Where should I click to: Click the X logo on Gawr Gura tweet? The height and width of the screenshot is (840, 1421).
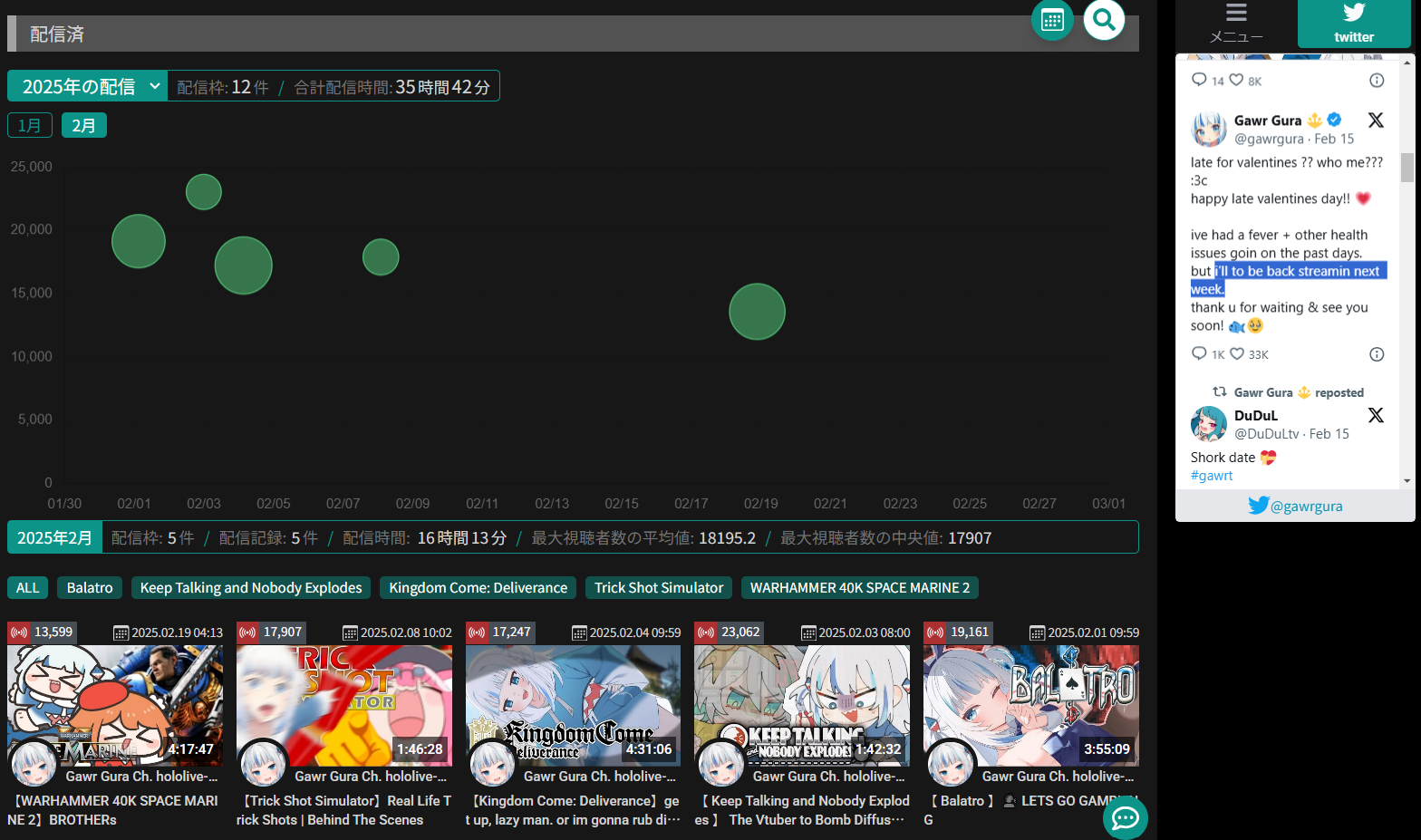tap(1375, 121)
